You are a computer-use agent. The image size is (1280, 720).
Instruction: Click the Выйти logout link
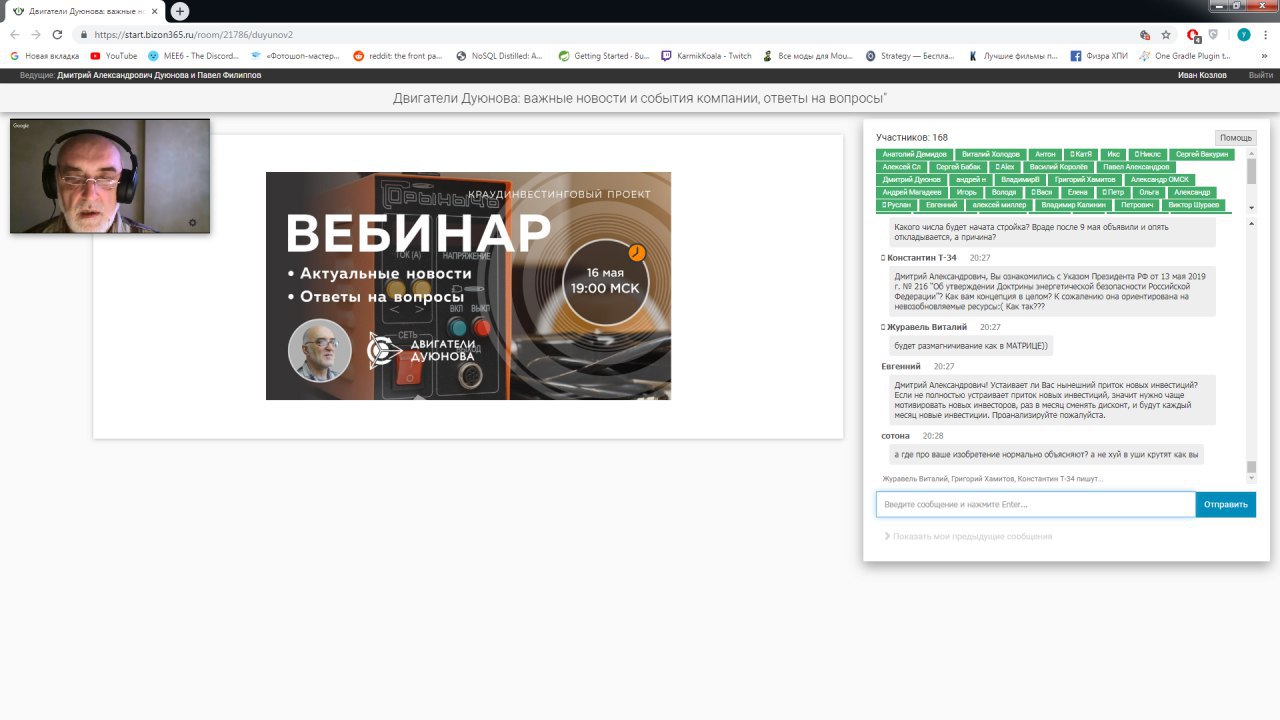coord(1260,75)
